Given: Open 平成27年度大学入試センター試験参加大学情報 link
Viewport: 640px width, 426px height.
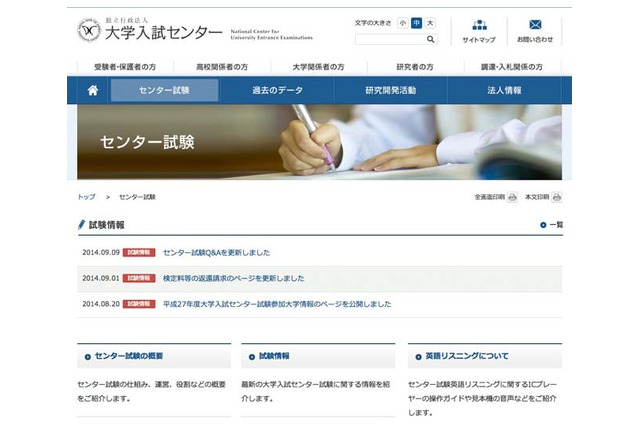Looking at the screenshot, I should click(277, 304).
